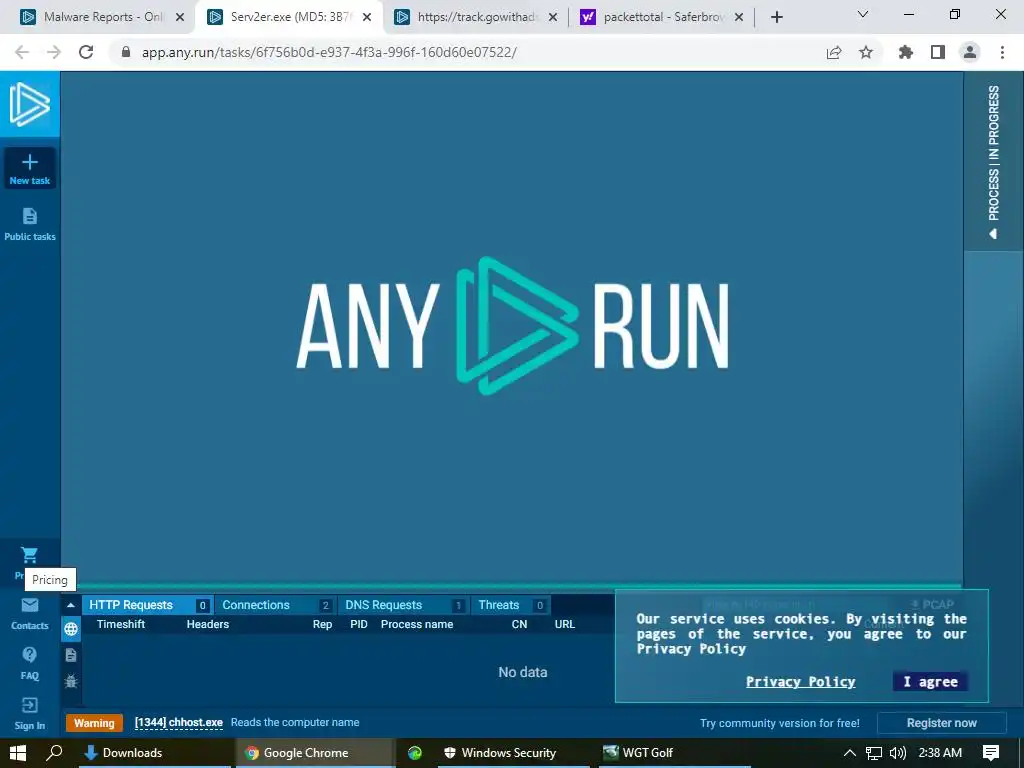Switch to Malware Reports browser tab

[102, 17]
